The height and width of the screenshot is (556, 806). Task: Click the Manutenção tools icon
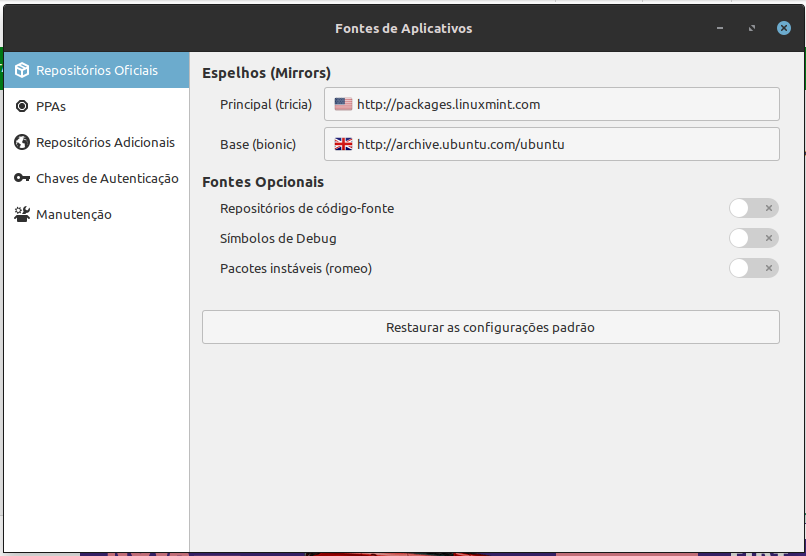[22, 214]
